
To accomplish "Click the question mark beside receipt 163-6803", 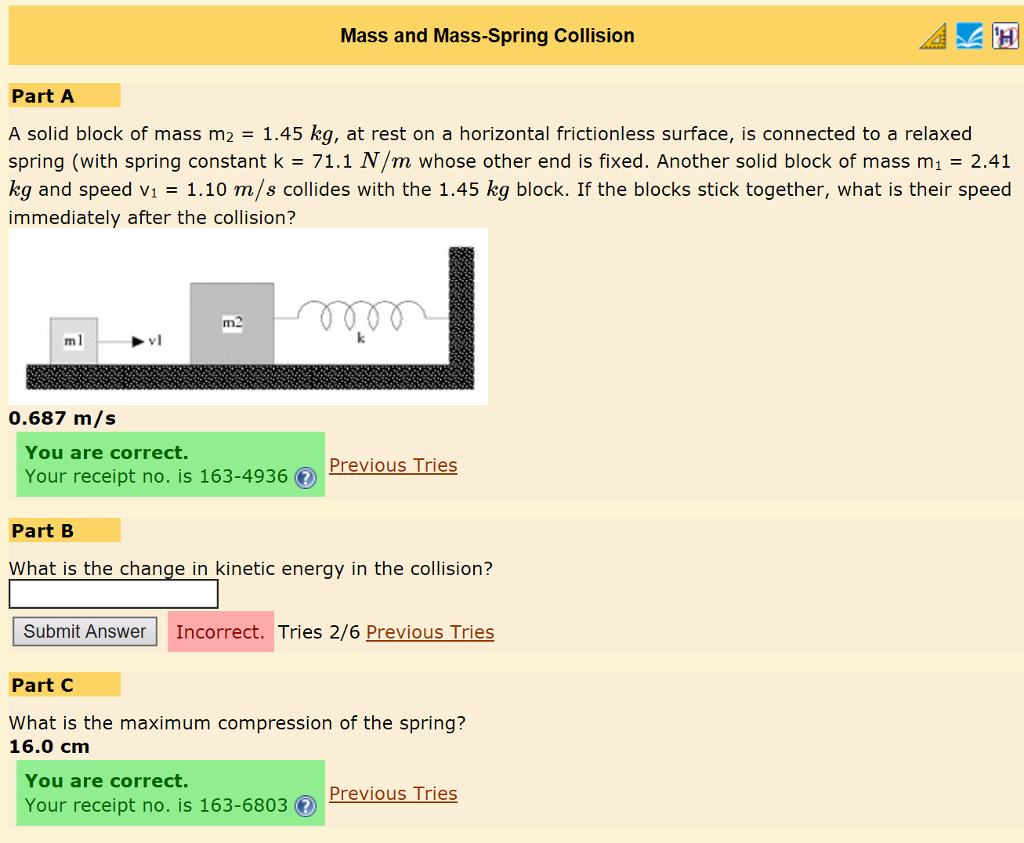I will click(x=306, y=806).
